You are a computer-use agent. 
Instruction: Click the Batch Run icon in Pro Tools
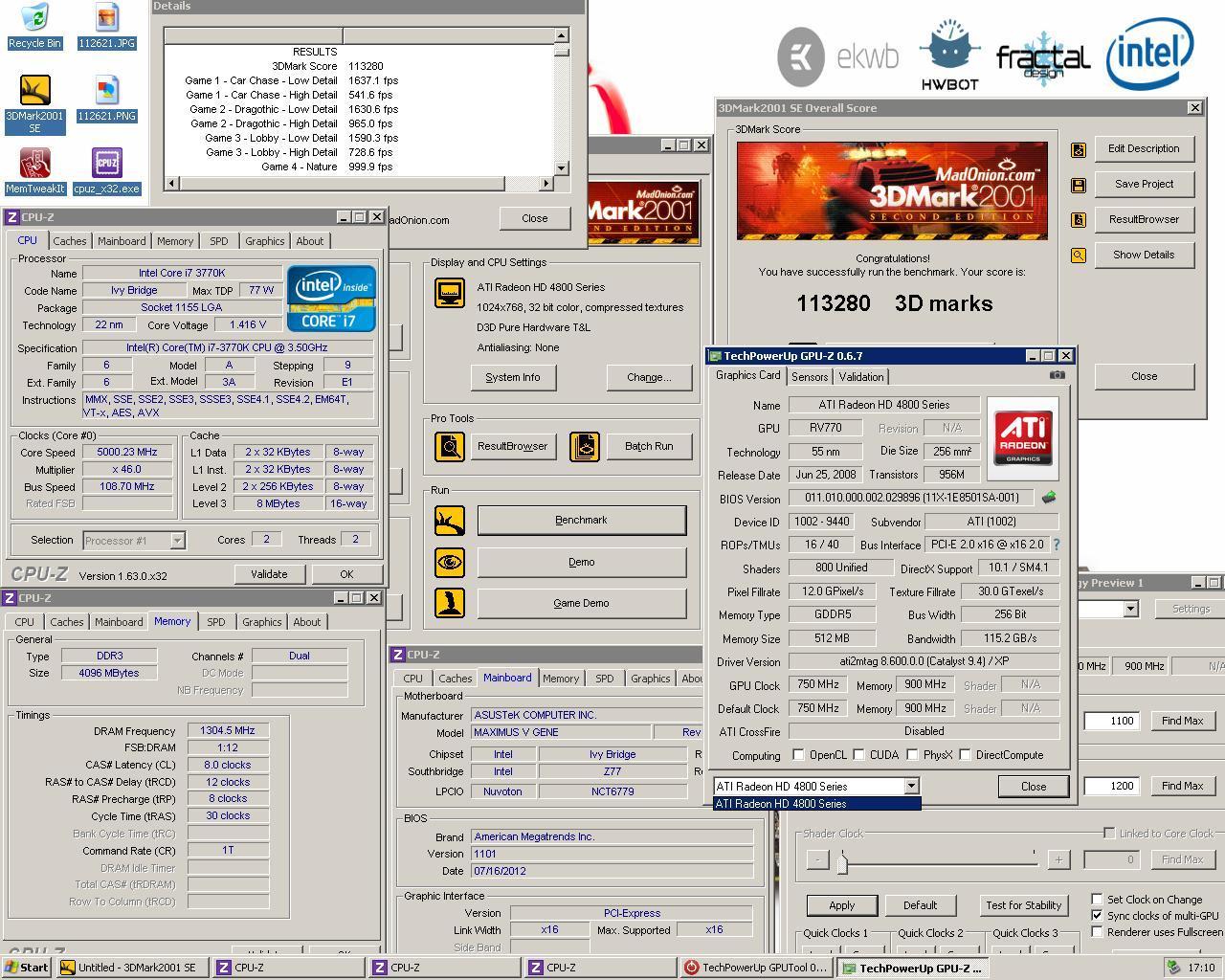click(585, 446)
